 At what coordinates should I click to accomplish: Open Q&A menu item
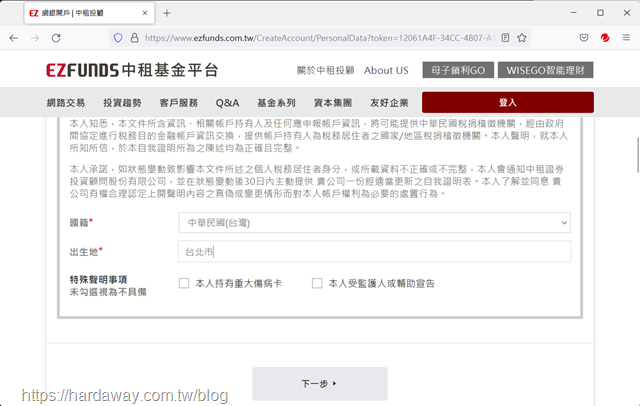[227, 103]
